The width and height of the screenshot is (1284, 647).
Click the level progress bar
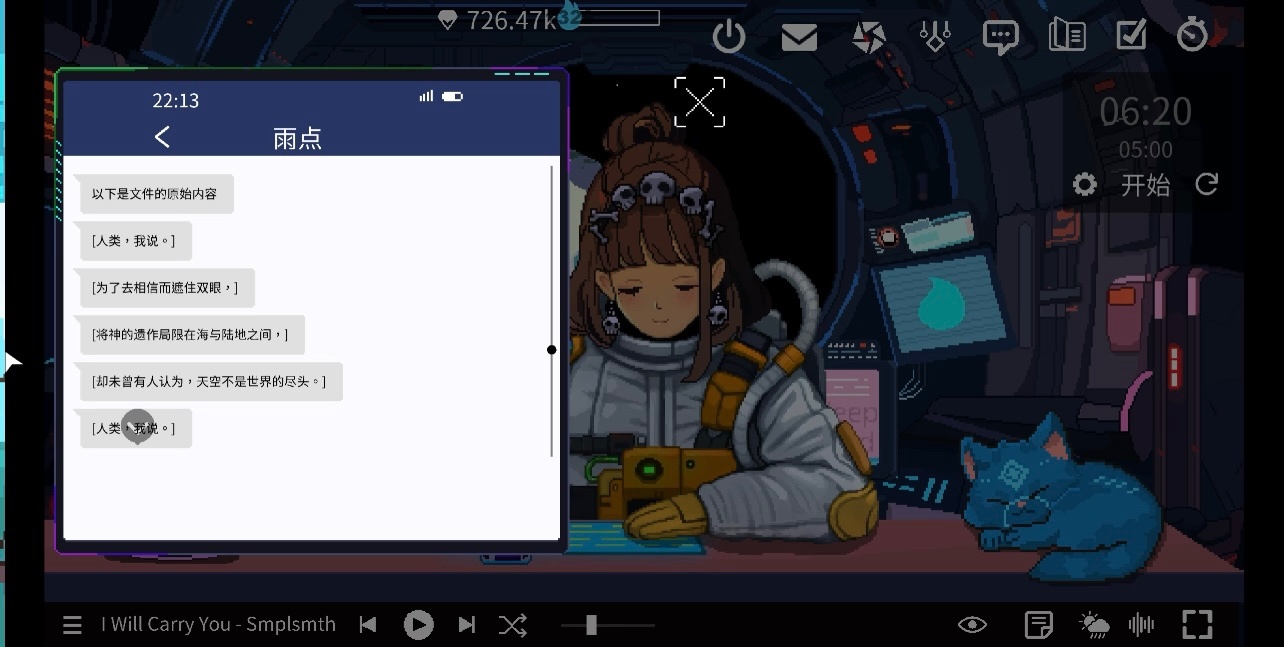point(618,18)
